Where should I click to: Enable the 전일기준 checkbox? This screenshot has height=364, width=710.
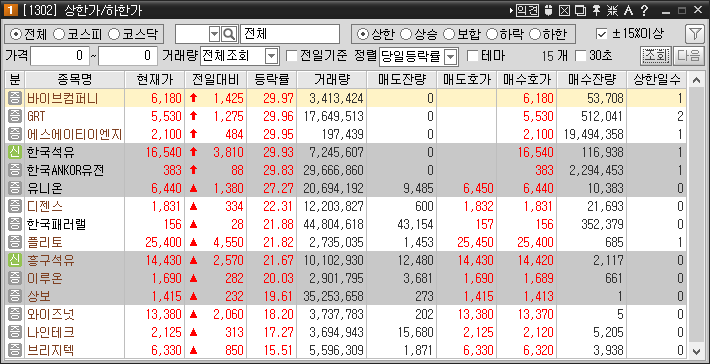coord(292,56)
